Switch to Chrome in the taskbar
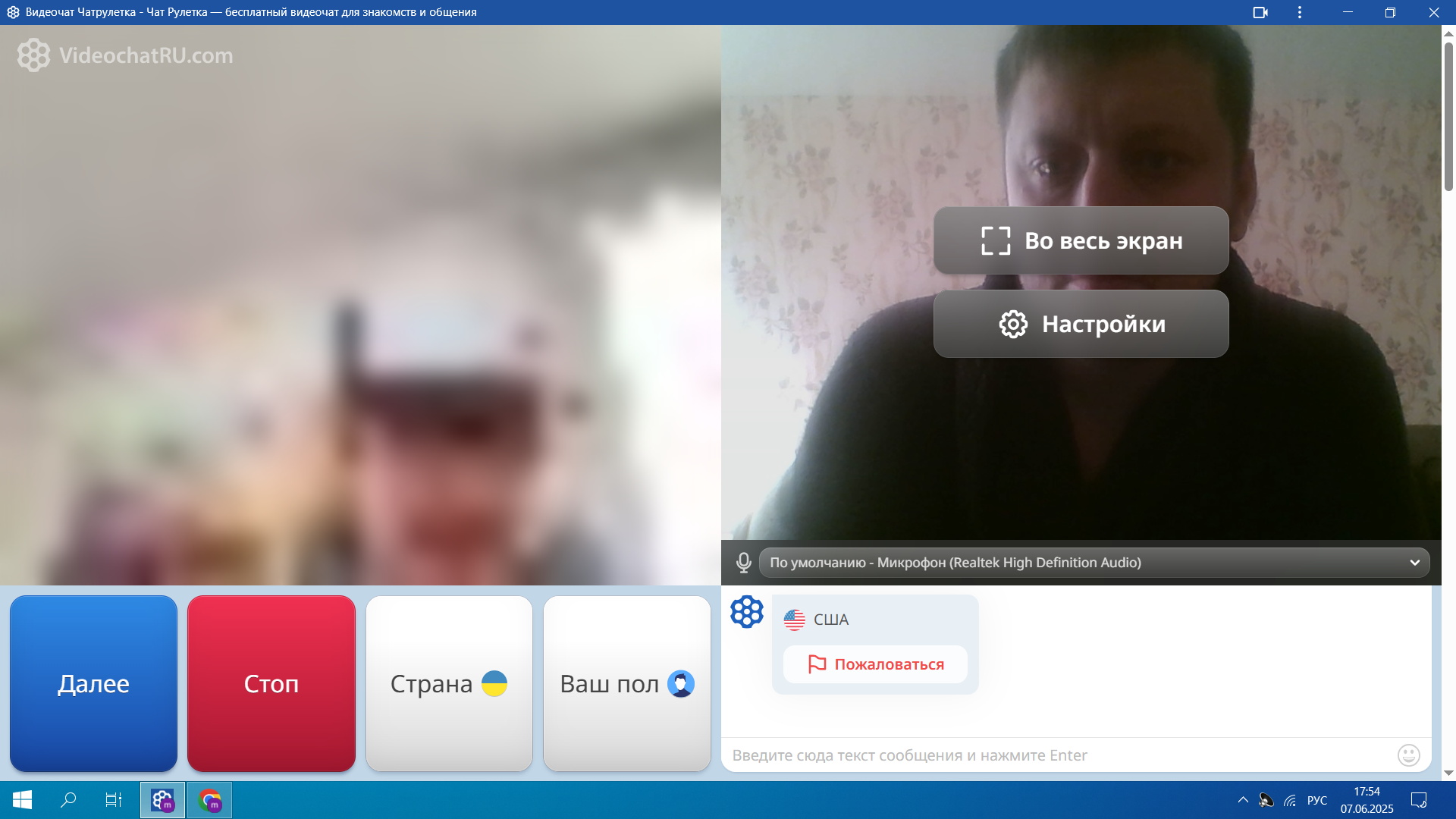 tap(210, 800)
